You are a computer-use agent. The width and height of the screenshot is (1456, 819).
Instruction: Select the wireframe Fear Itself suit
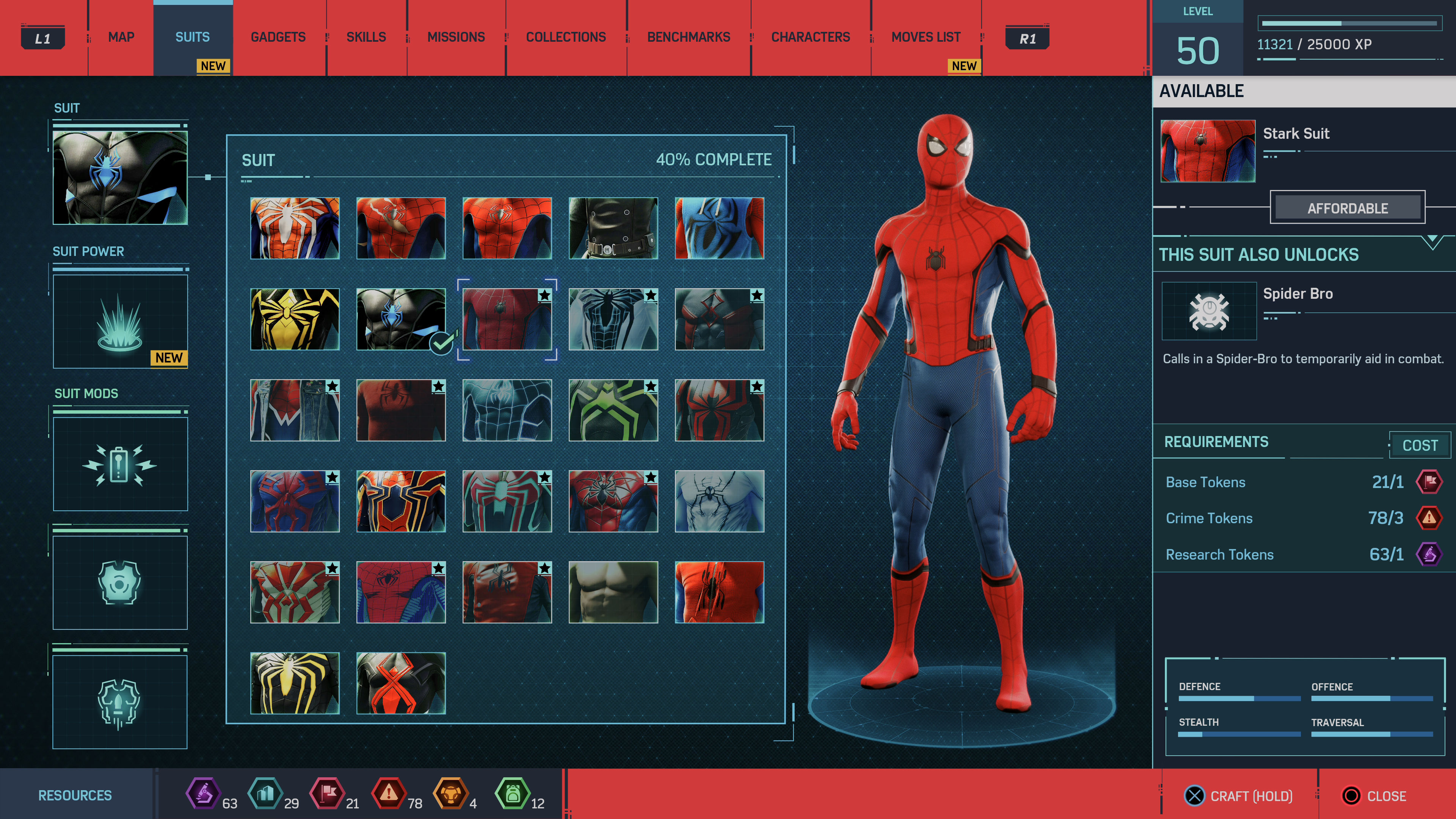(x=507, y=410)
